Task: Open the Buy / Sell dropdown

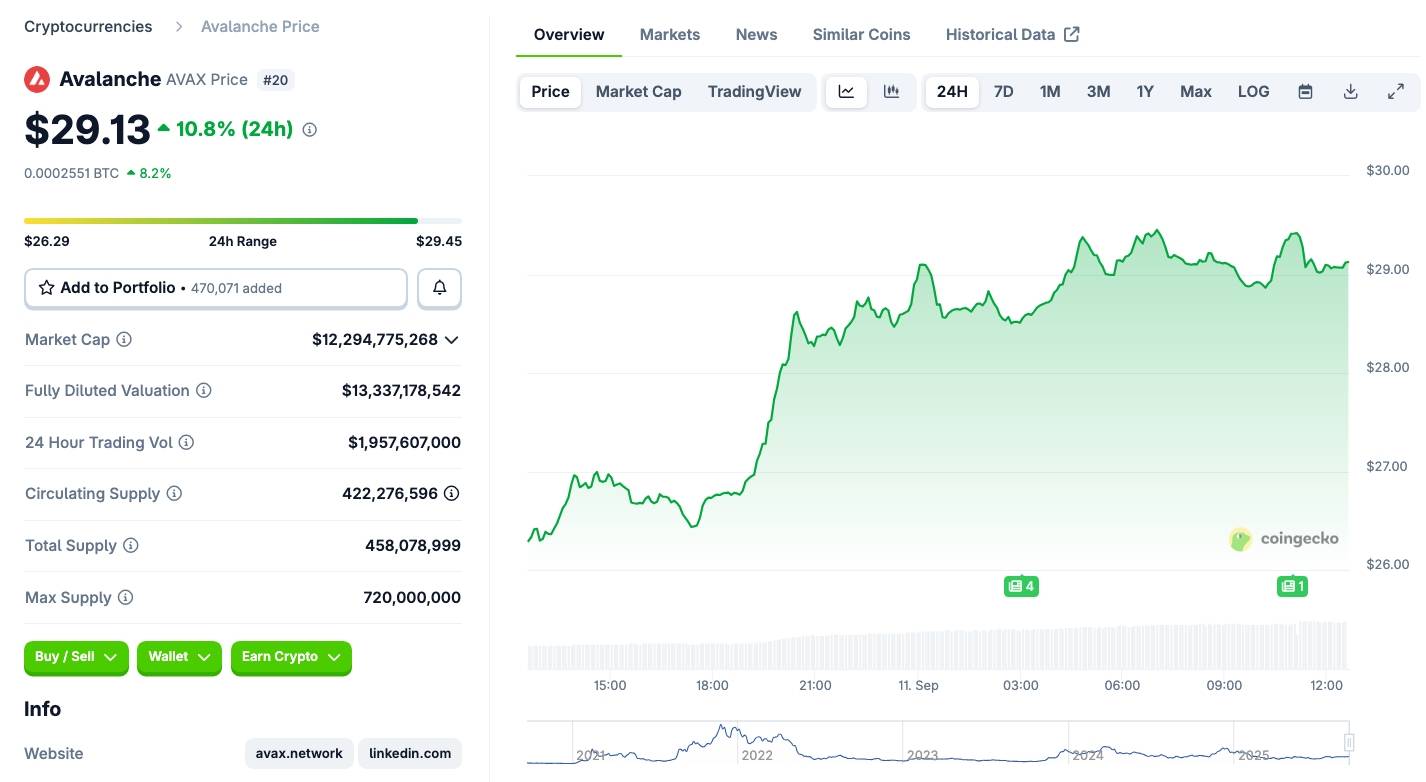Action: 76,657
